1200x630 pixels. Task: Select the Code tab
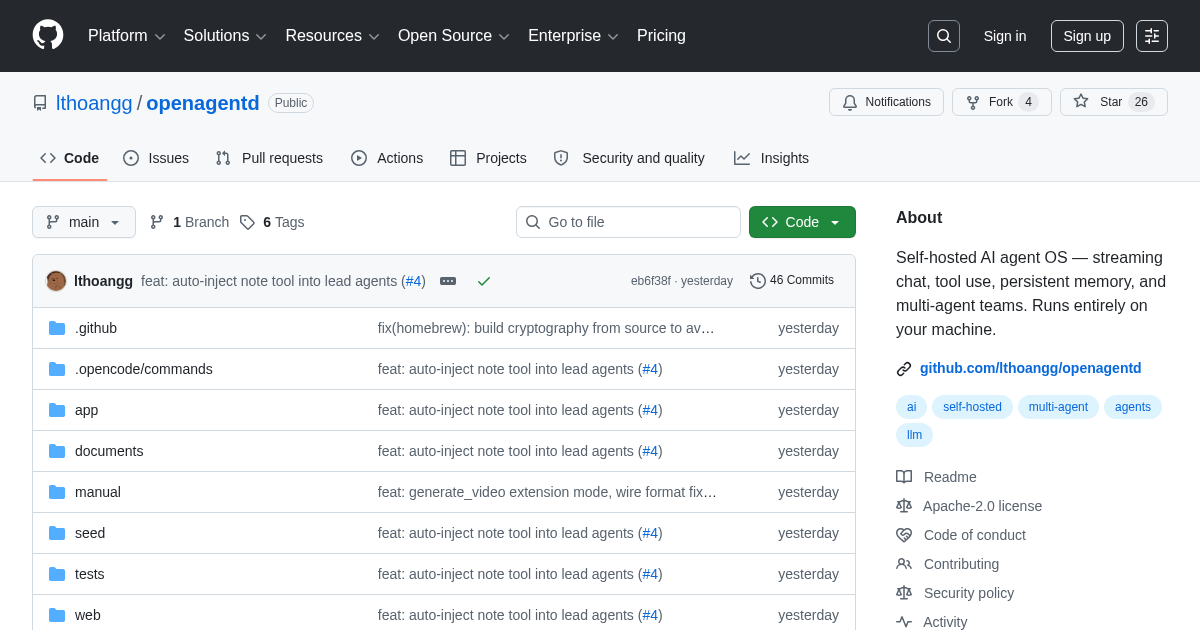click(x=70, y=158)
